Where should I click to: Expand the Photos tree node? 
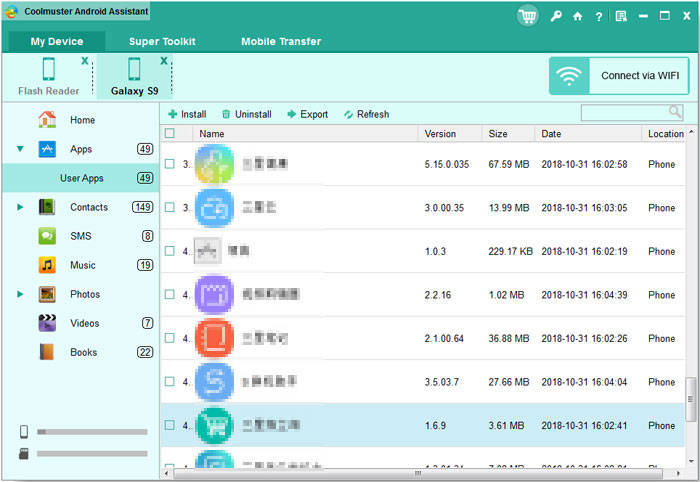tap(20, 294)
